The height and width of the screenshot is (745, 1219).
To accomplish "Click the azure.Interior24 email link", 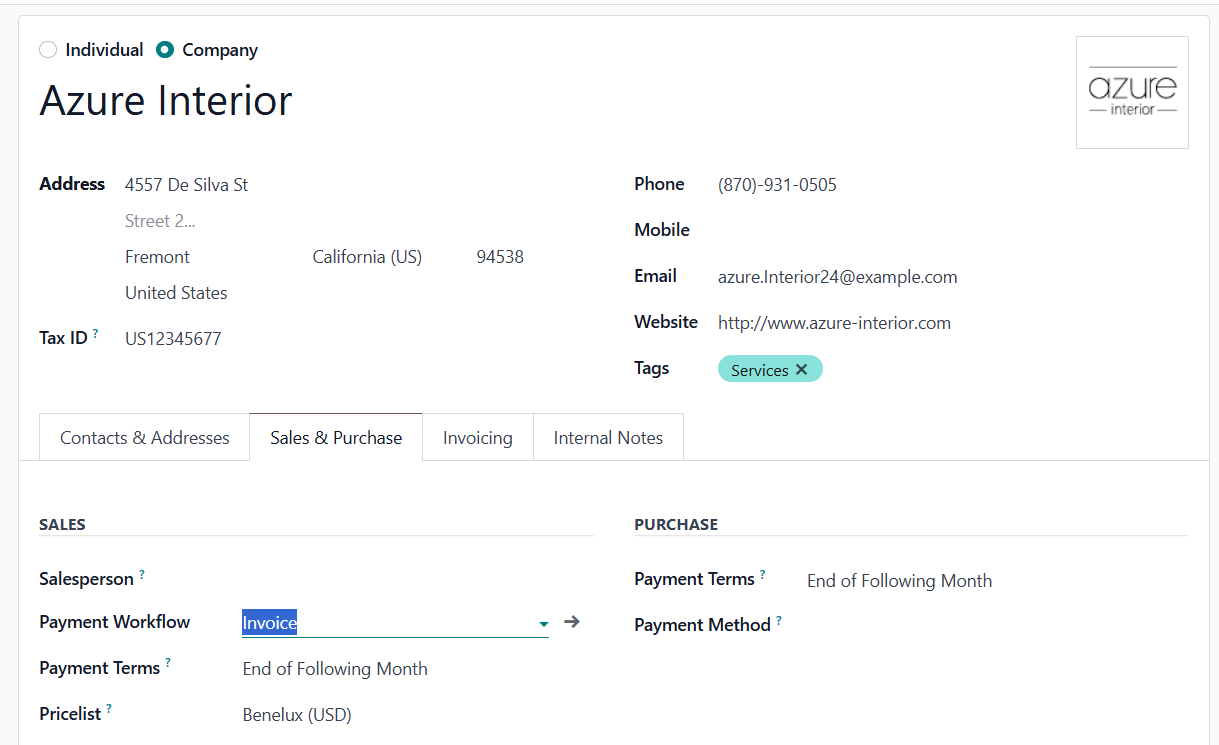I will 837,276.
